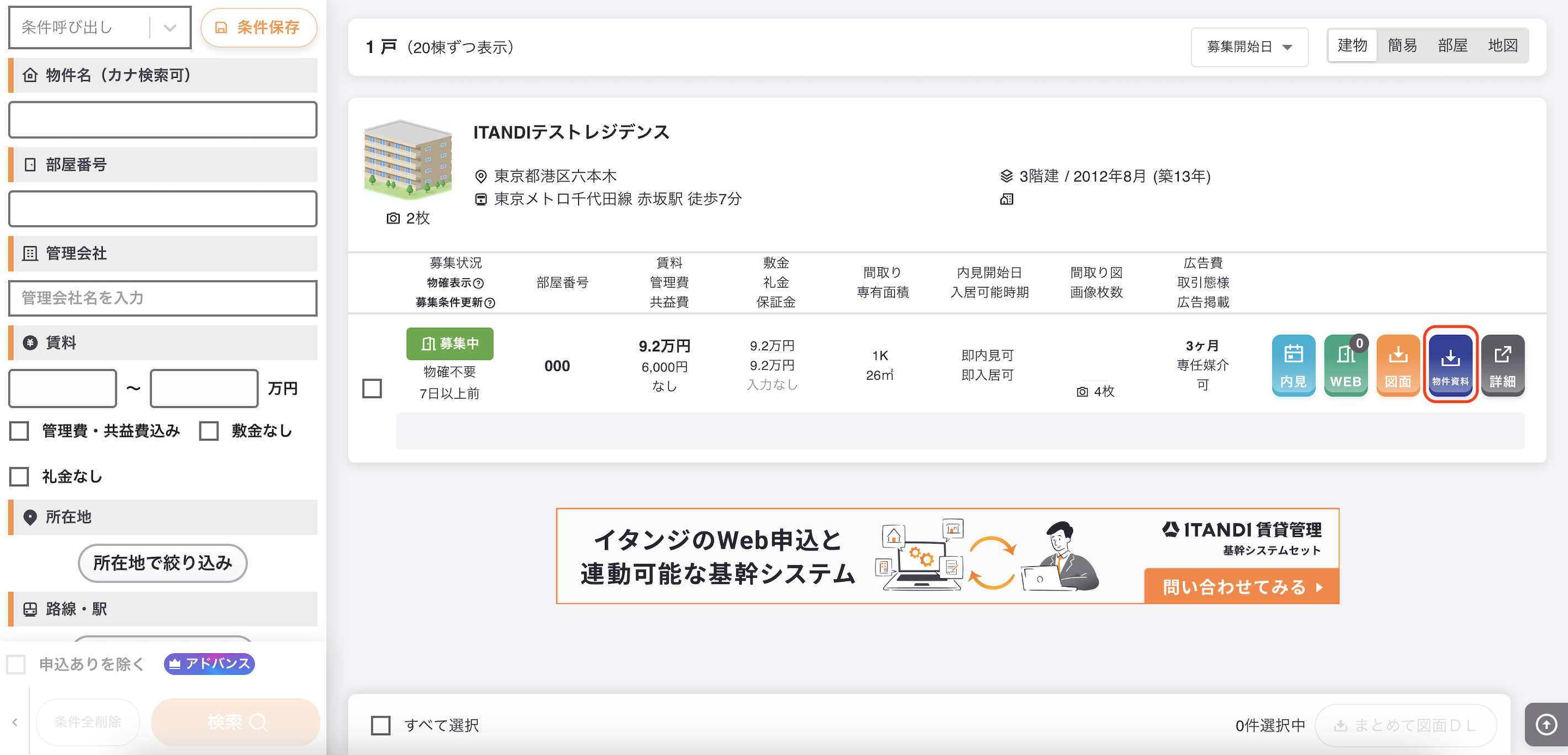
Task: Click まとめて図面DL button
Action: [1406, 725]
